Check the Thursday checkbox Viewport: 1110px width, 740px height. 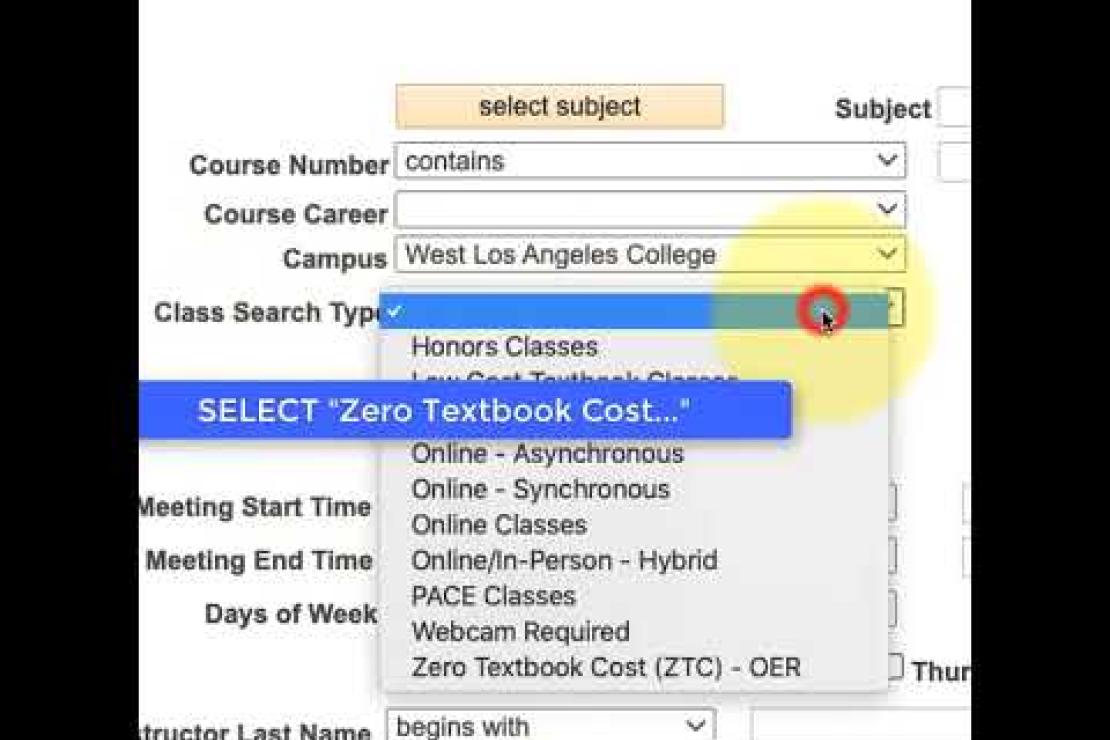pyautogui.click(x=895, y=667)
